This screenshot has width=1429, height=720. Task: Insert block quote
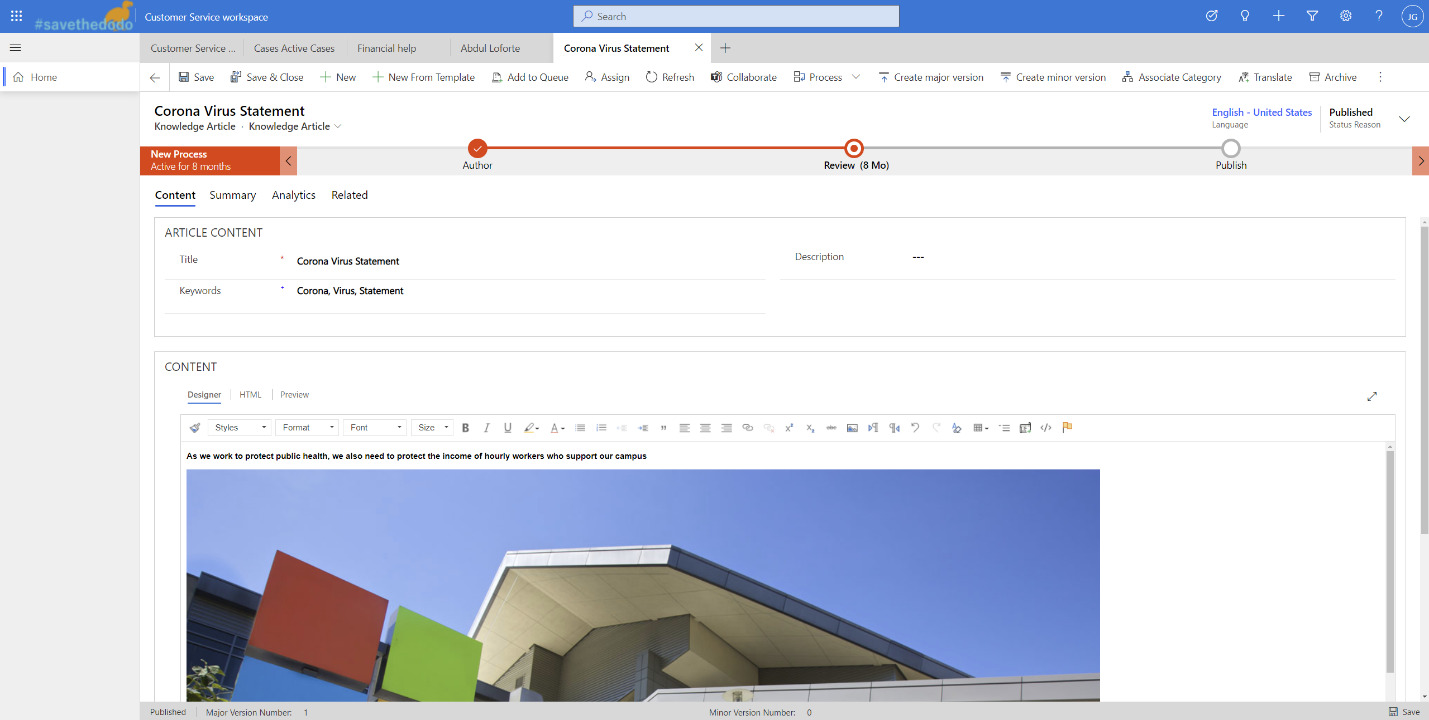point(664,427)
